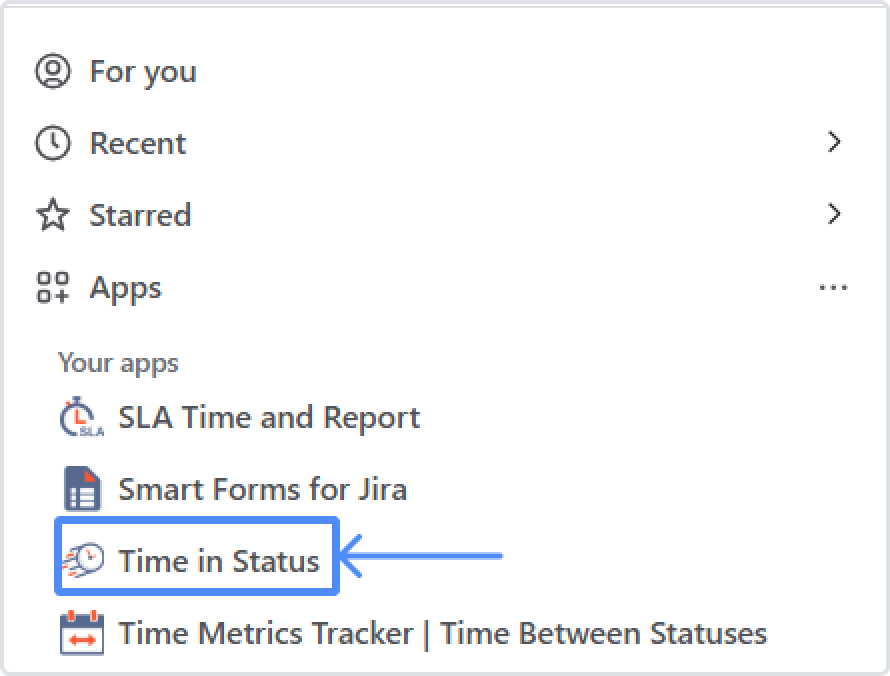Open the For you menu item
The image size is (890, 676).
click(143, 72)
